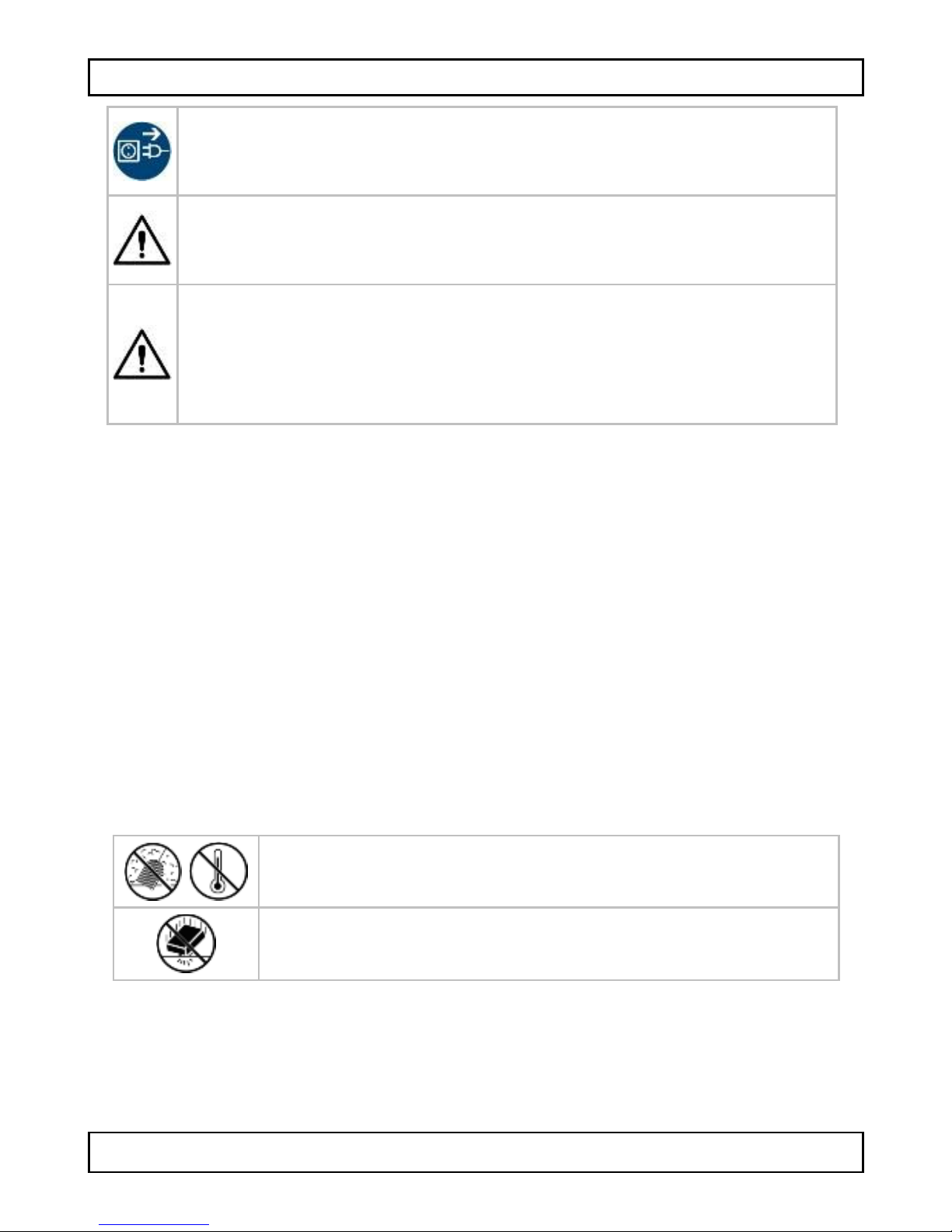Click the blank page area between both tables
Image resolution: width=952 pixels, height=1232 pixels.
click(476, 630)
